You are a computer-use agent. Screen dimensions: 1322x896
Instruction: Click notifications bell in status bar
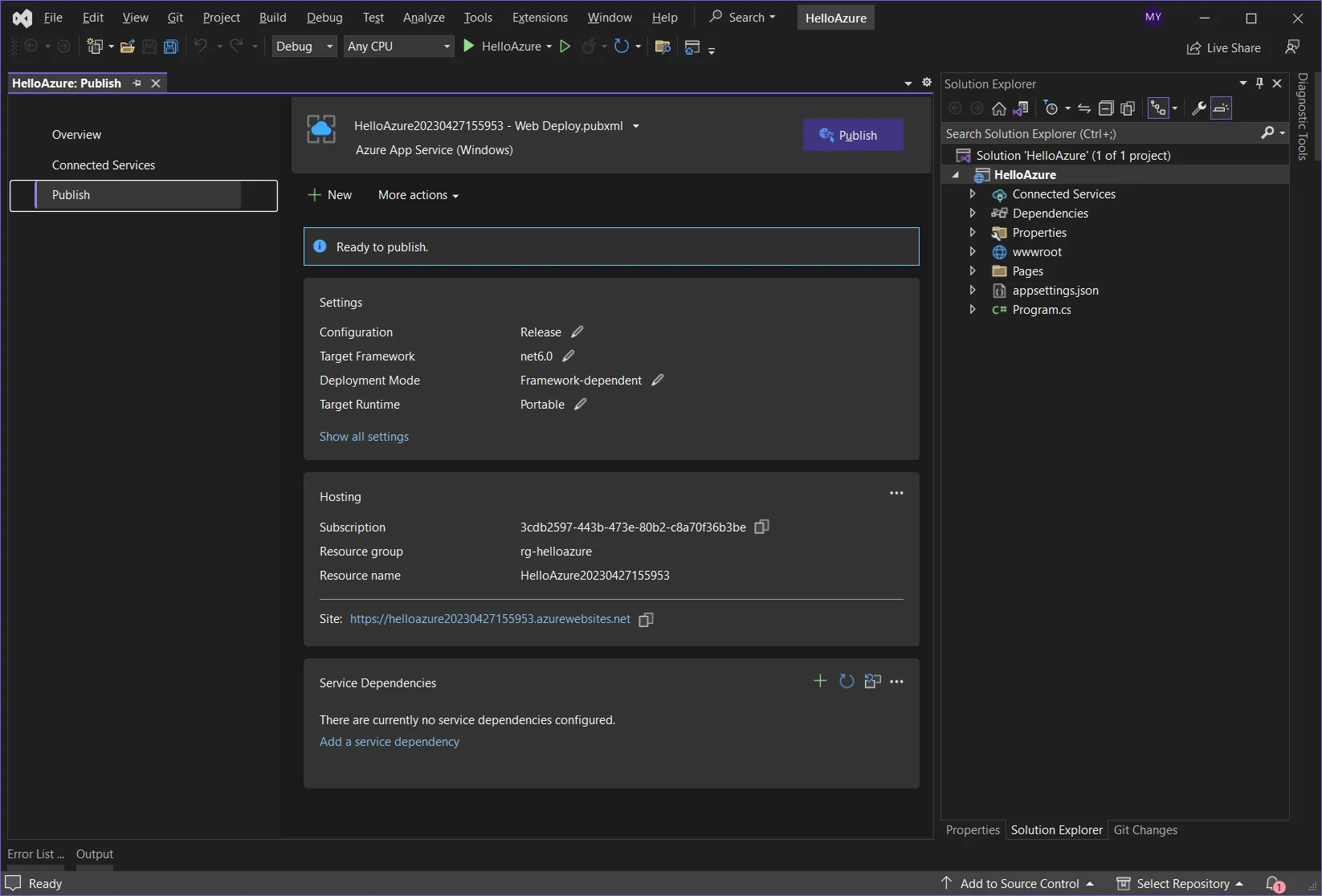1275,884
